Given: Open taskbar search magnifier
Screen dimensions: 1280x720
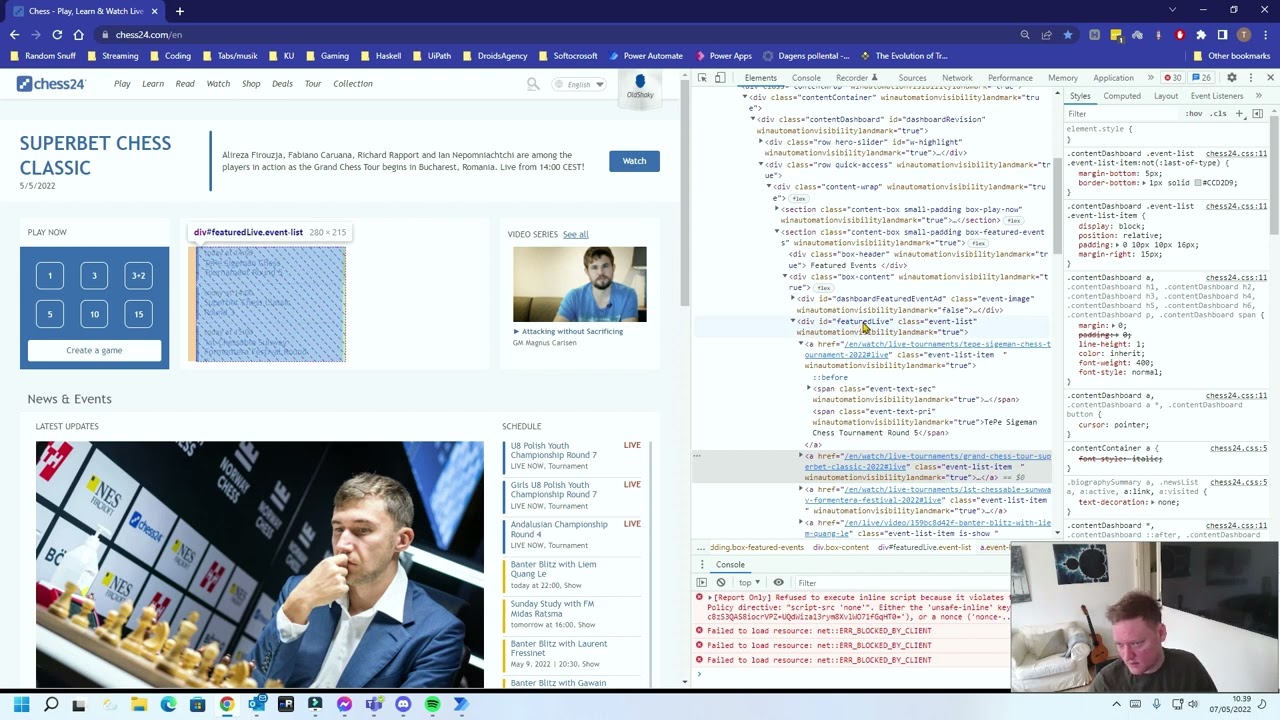Looking at the screenshot, I should click(x=51, y=704).
